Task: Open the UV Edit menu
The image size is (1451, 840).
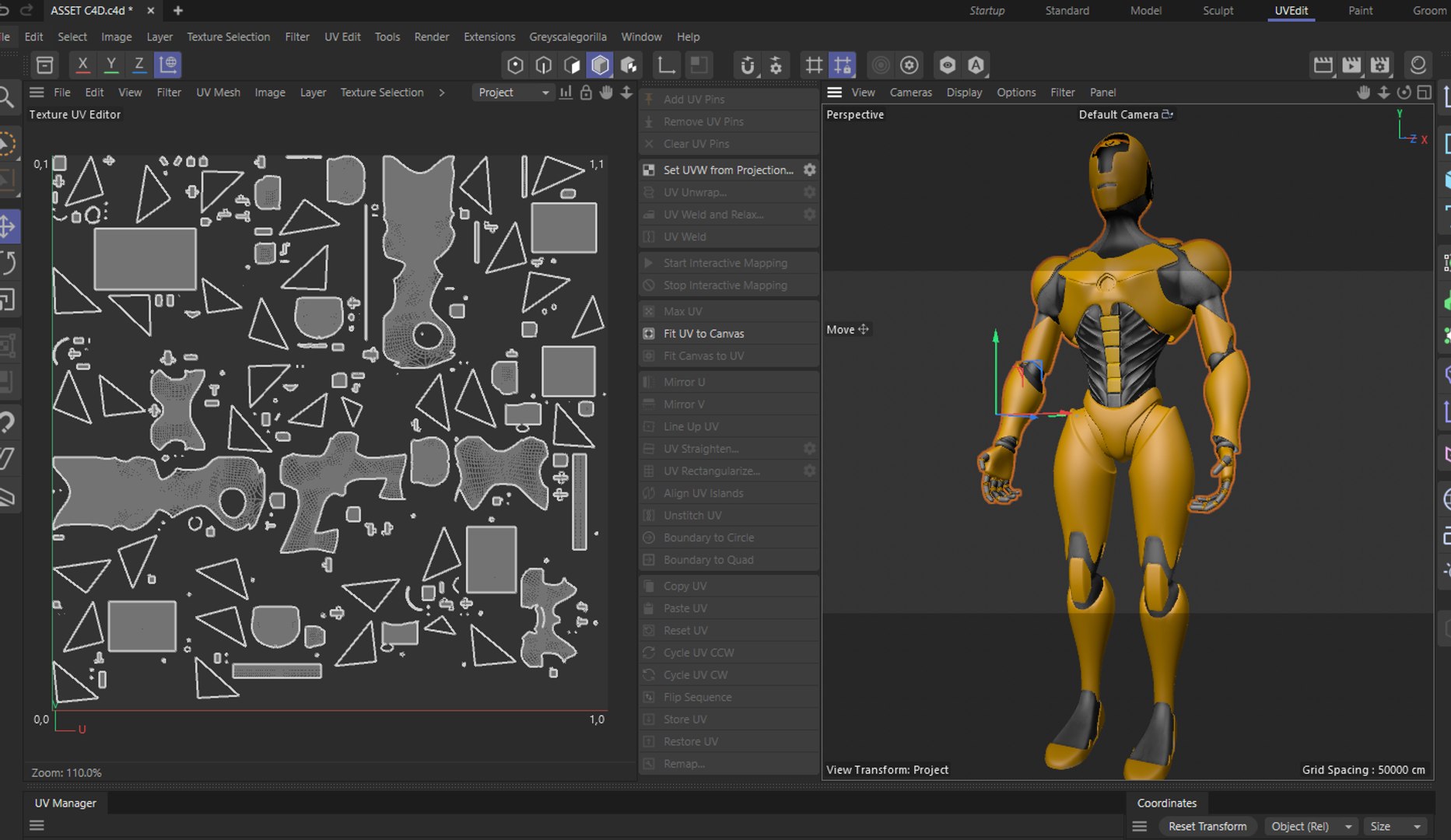Action: pos(342,37)
